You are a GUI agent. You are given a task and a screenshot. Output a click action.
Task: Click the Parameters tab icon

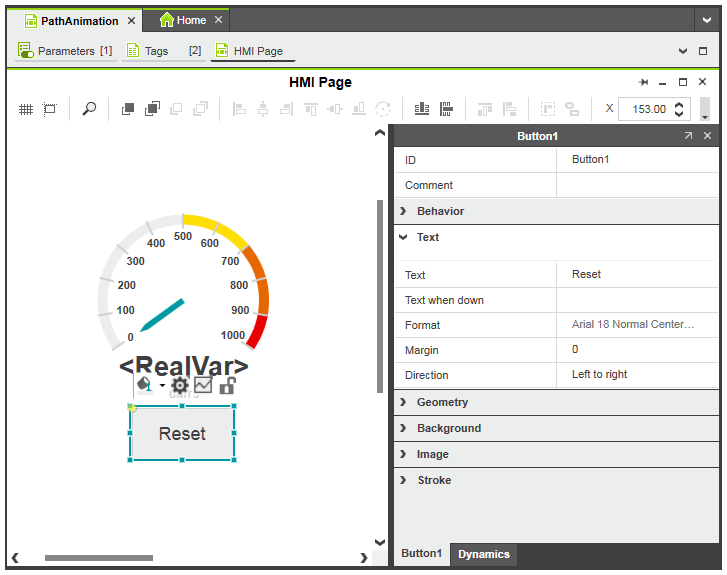tap(26, 51)
